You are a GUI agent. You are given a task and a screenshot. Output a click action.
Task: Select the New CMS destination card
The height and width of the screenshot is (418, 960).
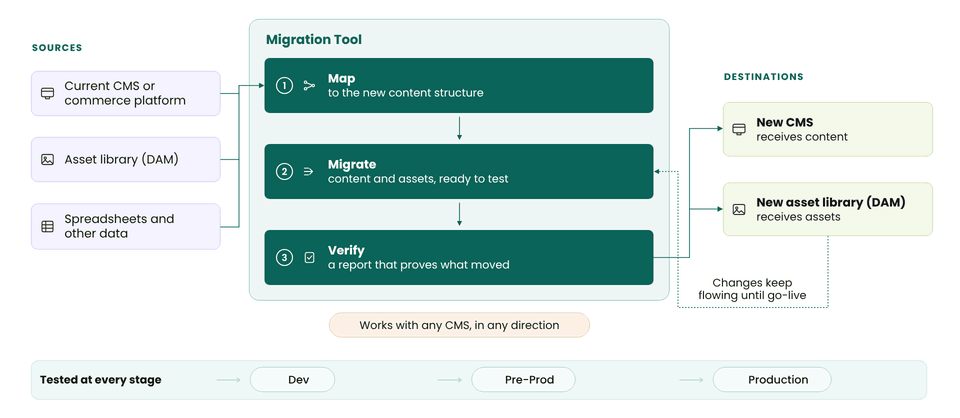point(828,129)
